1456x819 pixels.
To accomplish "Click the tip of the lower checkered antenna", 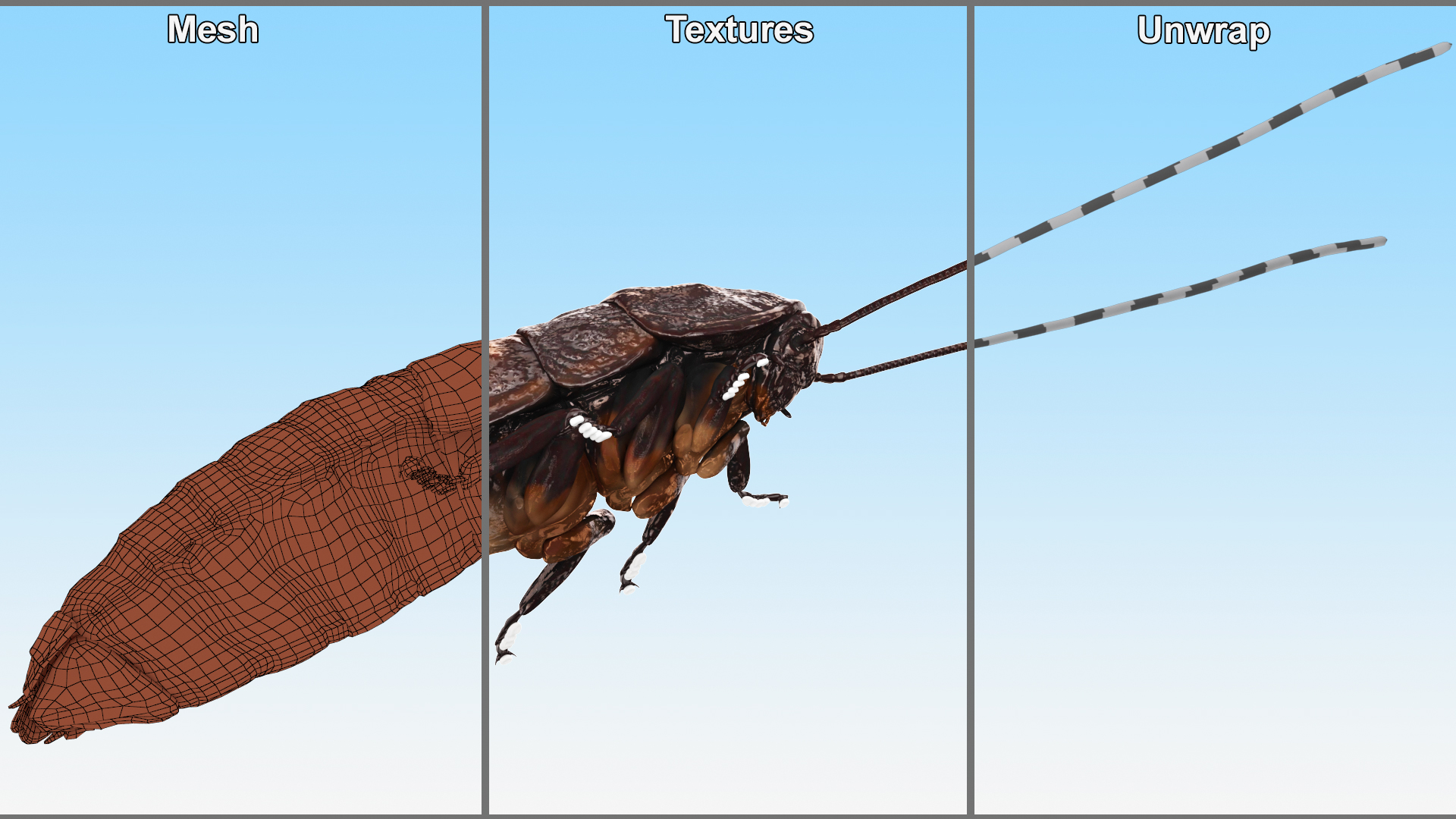I will tap(1380, 242).
